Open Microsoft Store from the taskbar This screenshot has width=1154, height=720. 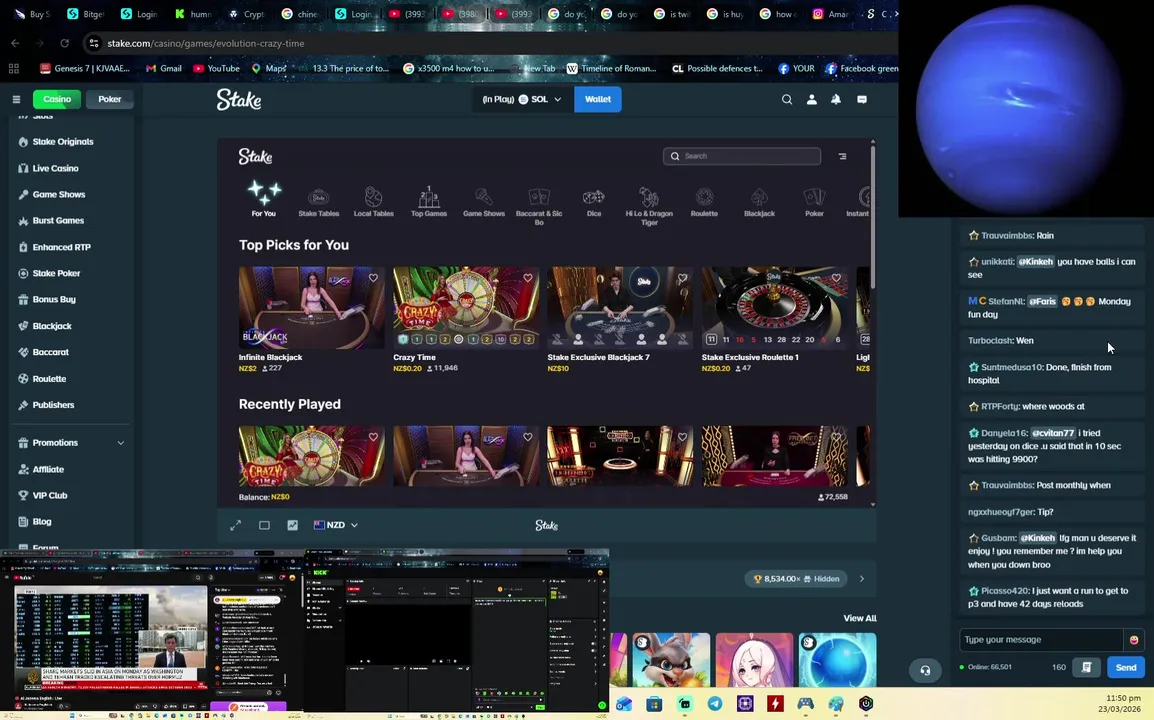(654, 704)
